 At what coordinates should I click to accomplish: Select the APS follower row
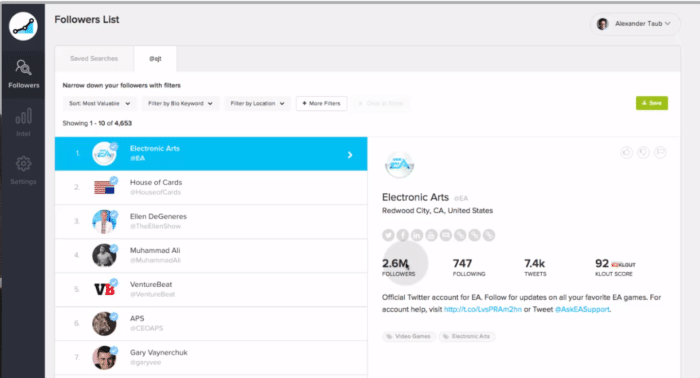click(211, 324)
